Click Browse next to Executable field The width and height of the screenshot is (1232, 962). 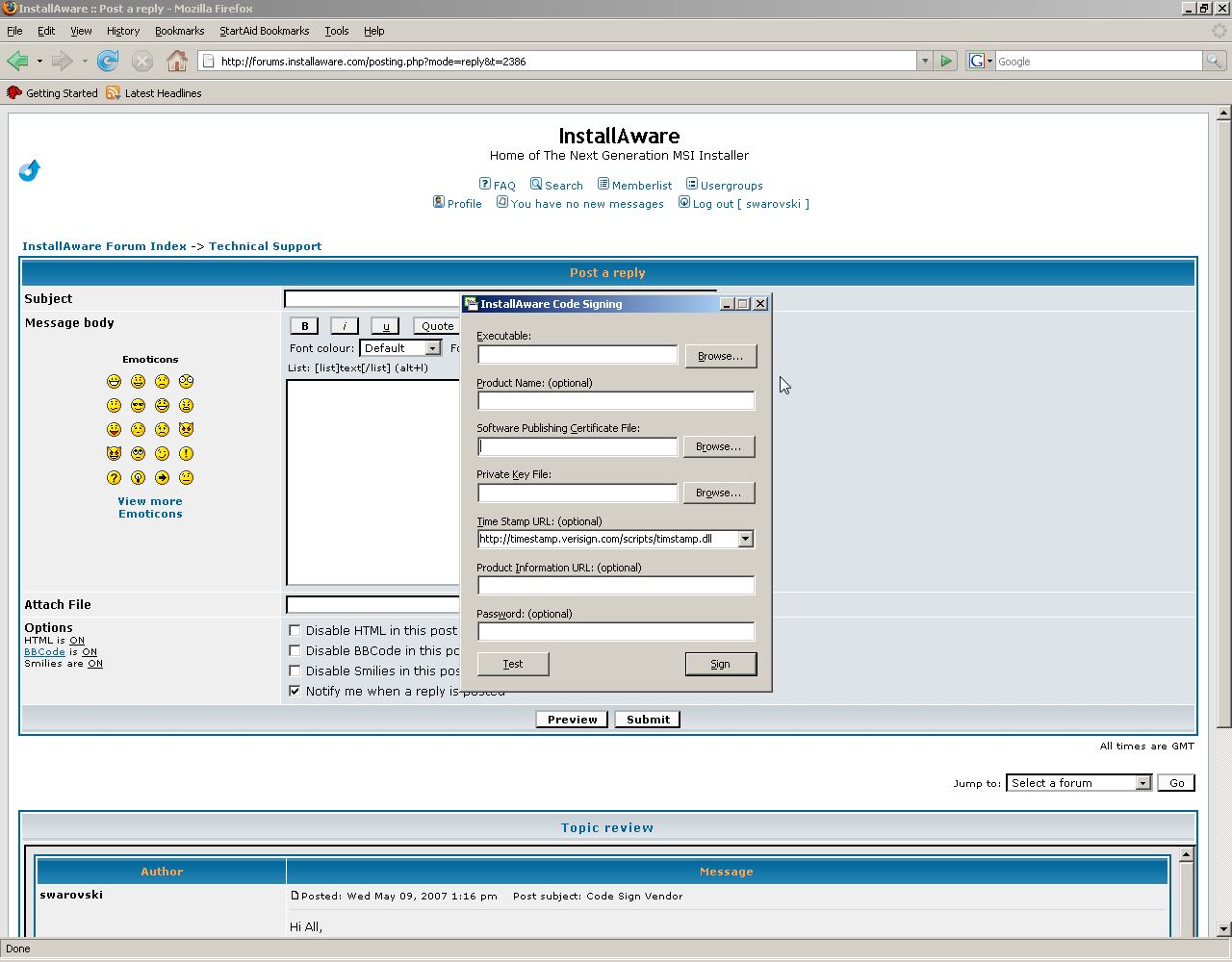[x=721, y=356]
